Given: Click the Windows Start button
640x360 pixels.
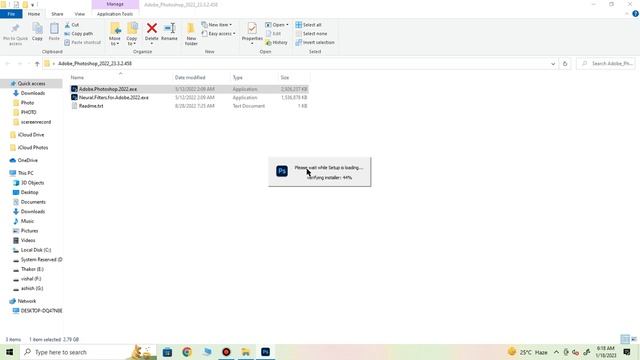Looking at the screenshot, I should 9,352.
